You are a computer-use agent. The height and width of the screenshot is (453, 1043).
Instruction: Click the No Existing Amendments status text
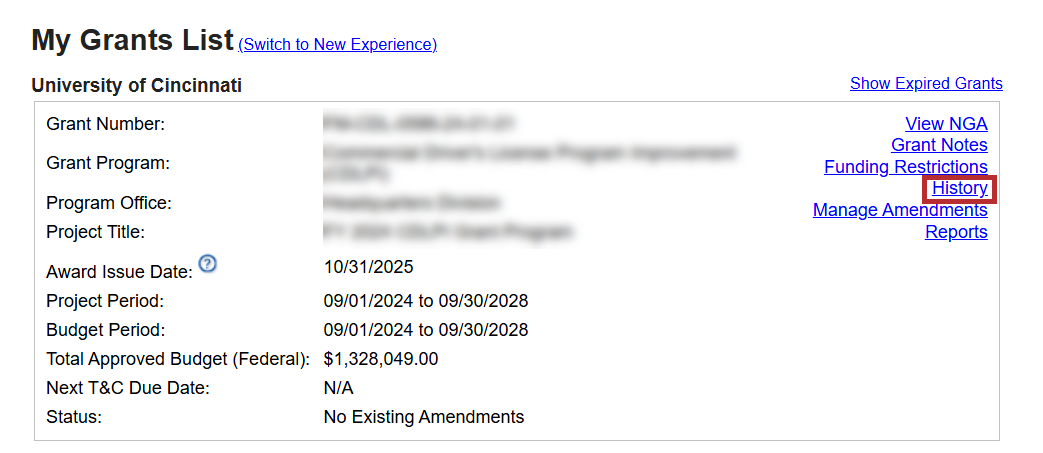click(423, 417)
